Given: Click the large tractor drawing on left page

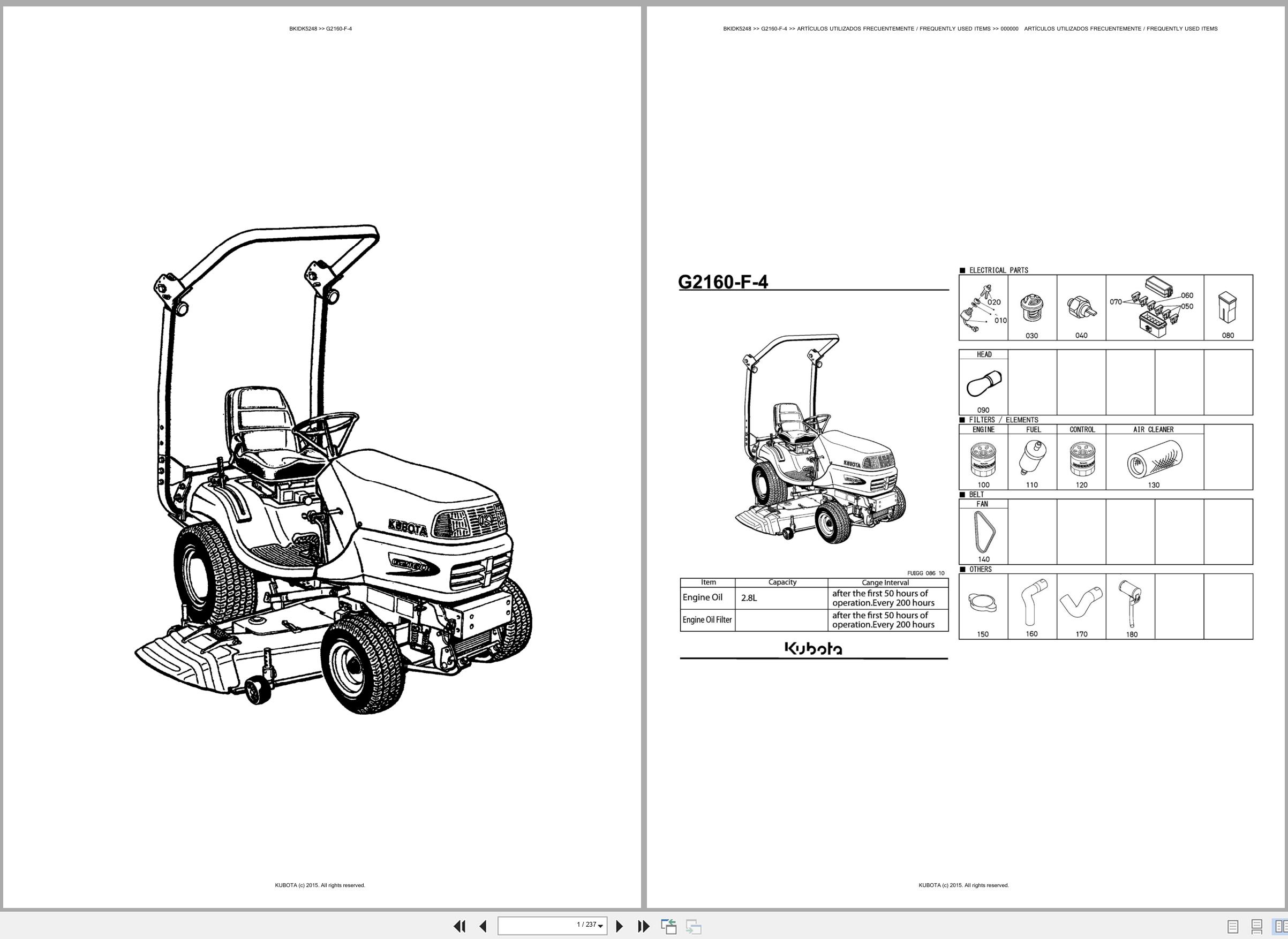Looking at the screenshot, I should click(x=333, y=470).
